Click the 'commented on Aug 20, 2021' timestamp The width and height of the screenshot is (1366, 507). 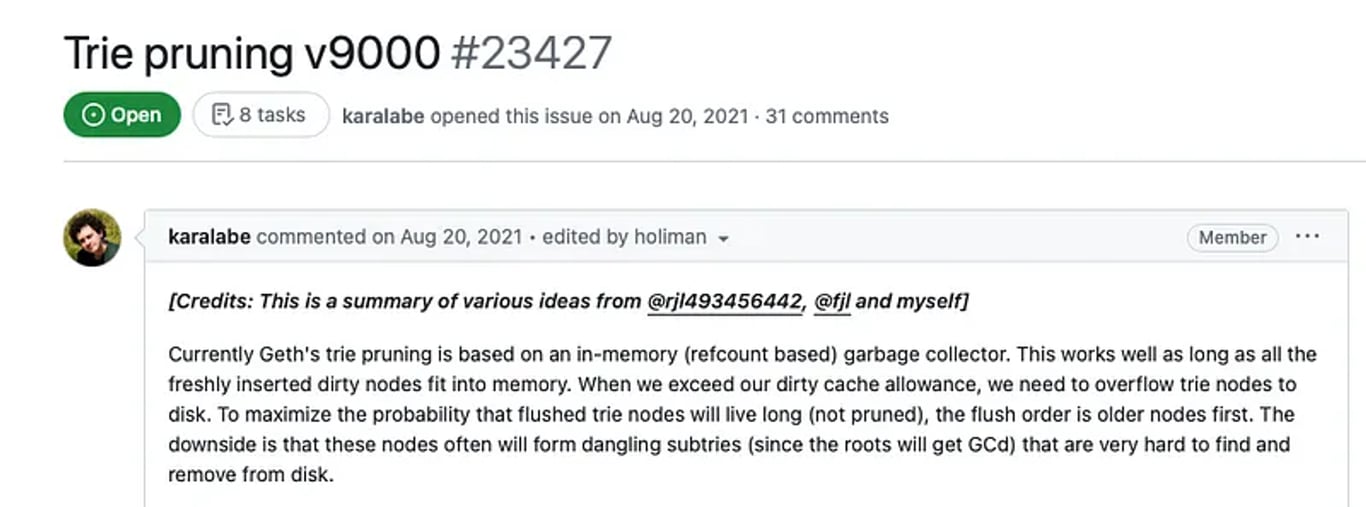tap(390, 237)
